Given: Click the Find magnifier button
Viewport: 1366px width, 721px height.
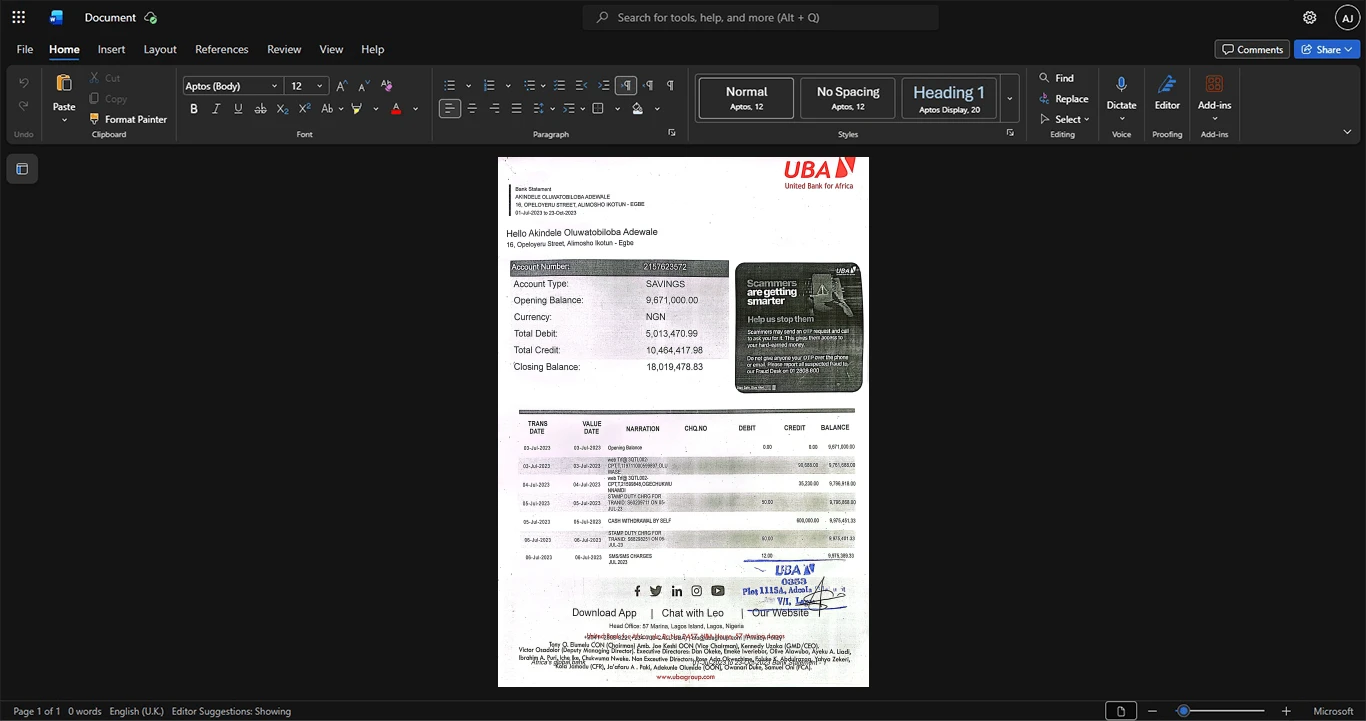Looking at the screenshot, I should (x=1056, y=78).
